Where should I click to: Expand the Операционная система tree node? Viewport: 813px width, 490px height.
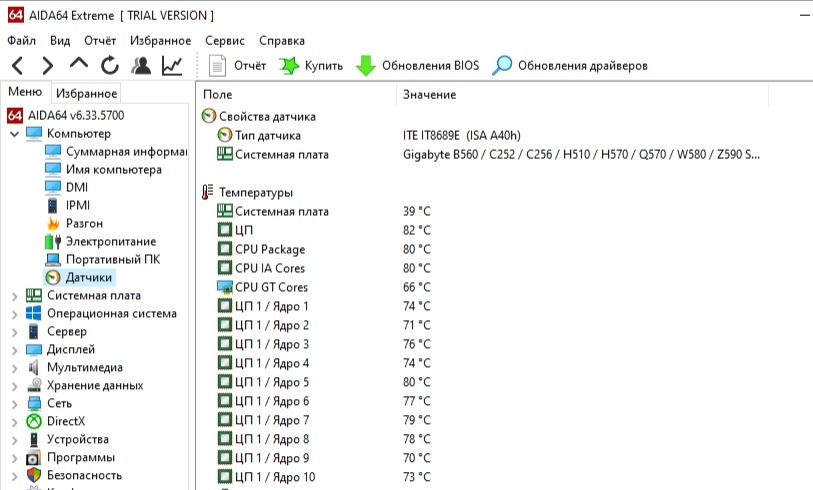click(x=14, y=314)
